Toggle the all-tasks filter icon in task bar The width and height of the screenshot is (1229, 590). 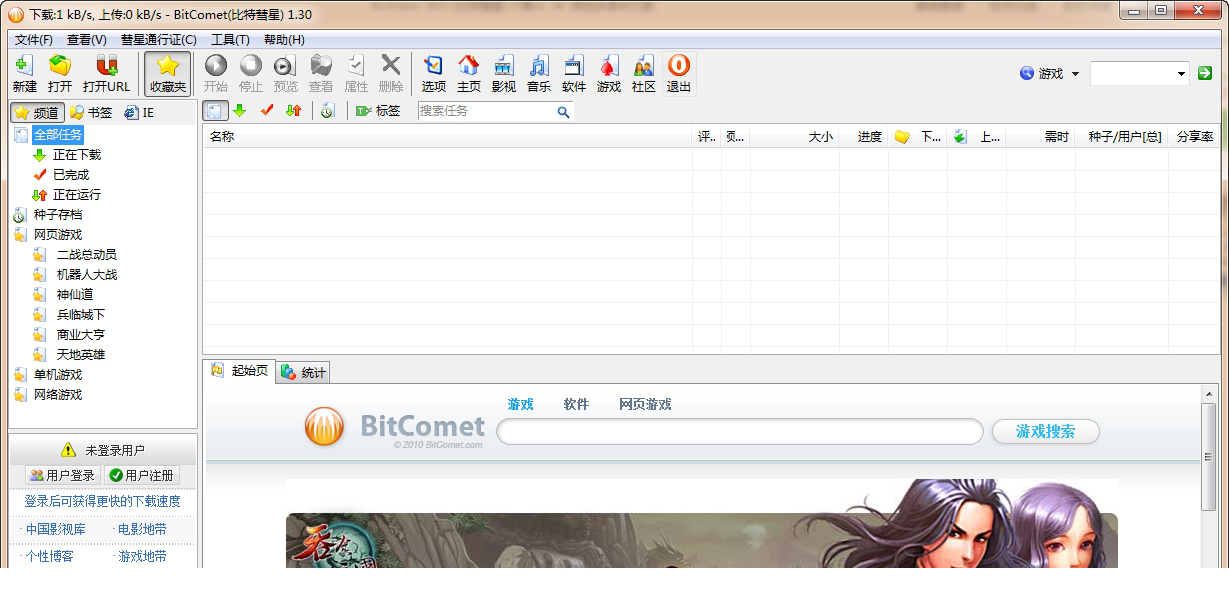(x=216, y=111)
